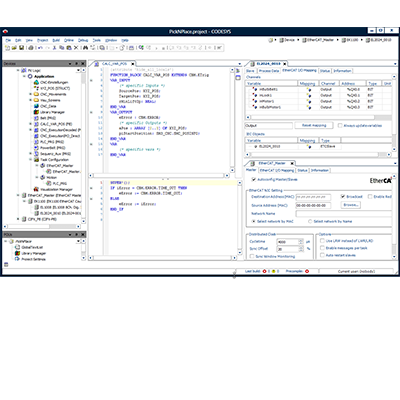Click the Save toolbar icon
This screenshot has height=400, width=400.
coord(21,48)
